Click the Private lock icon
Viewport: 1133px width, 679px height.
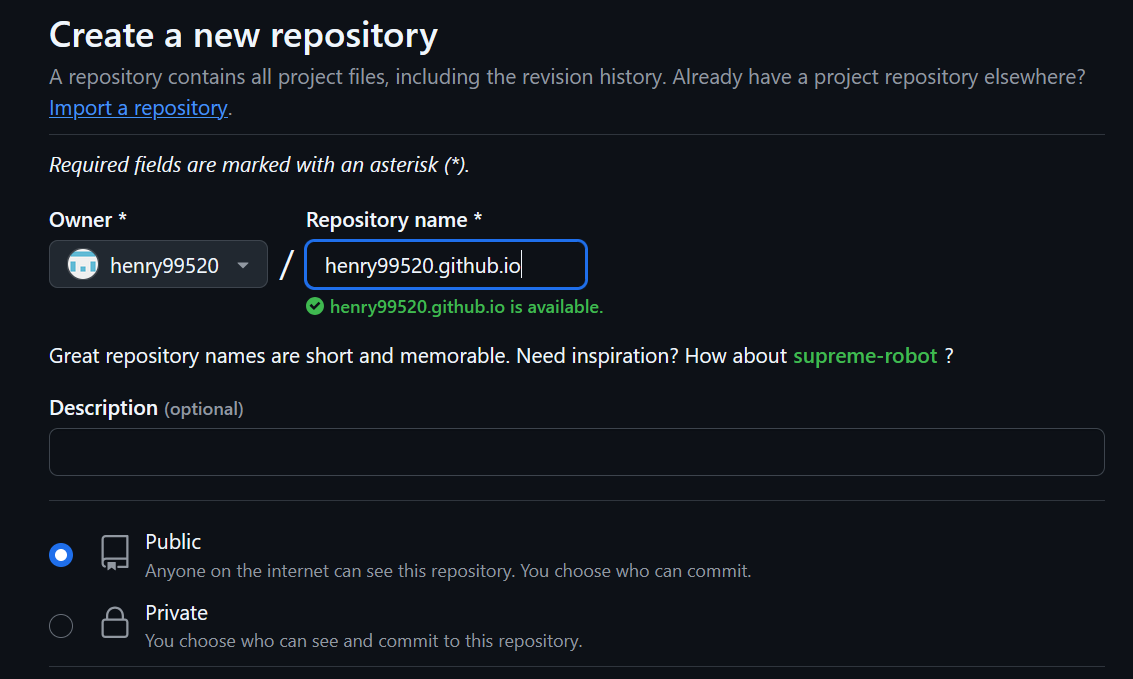coord(115,623)
